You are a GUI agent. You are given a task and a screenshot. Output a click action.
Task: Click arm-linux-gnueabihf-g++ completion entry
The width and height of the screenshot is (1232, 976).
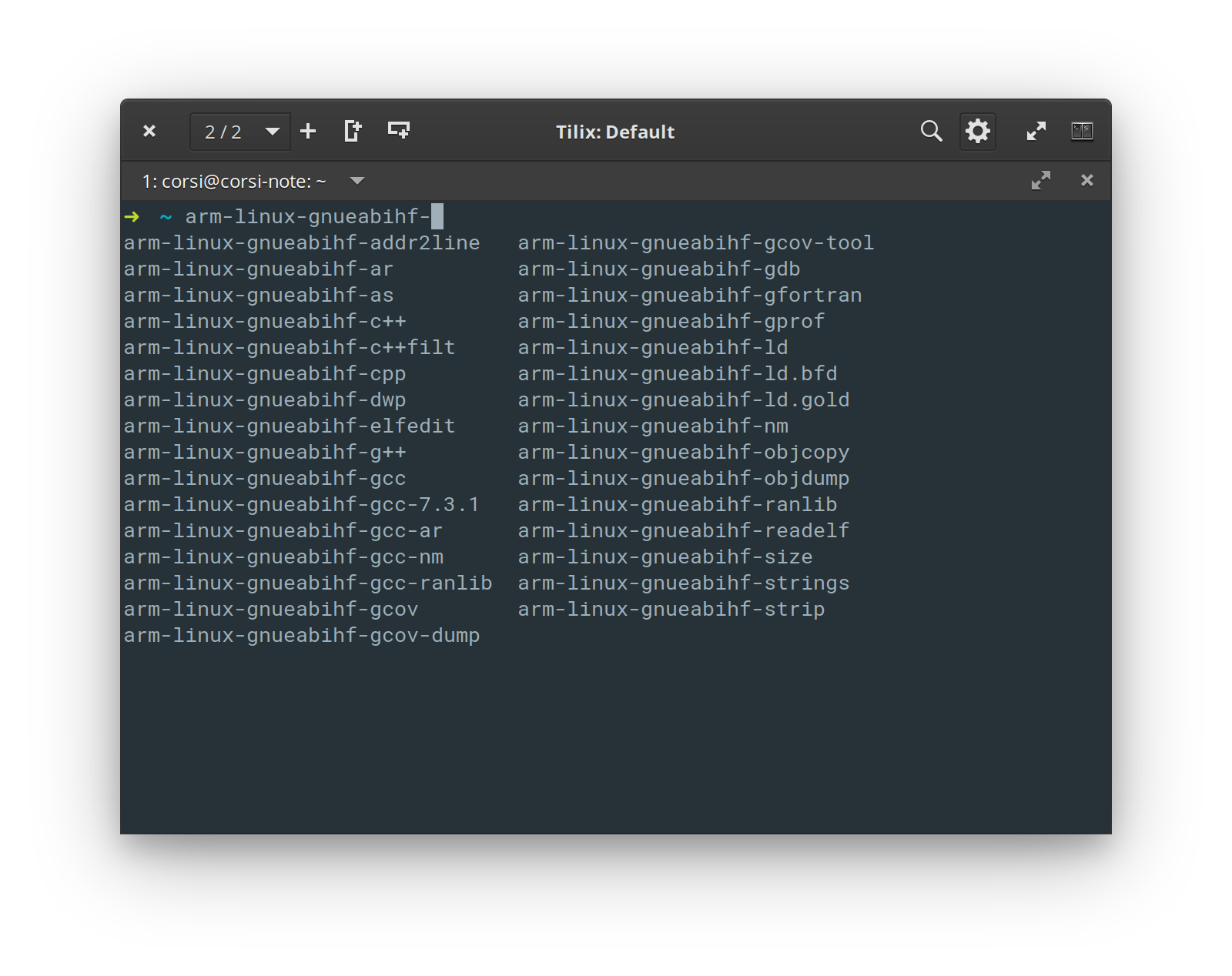tap(265, 453)
